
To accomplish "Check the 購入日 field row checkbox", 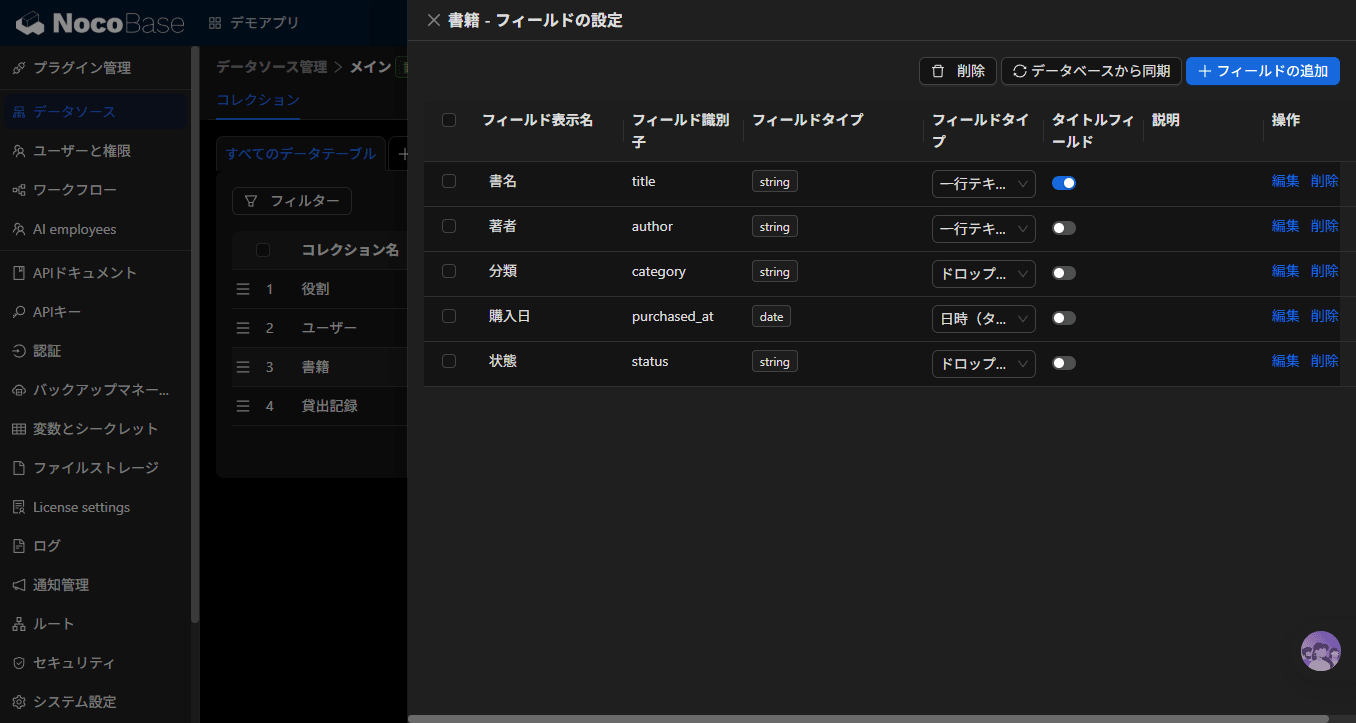I will (x=449, y=316).
